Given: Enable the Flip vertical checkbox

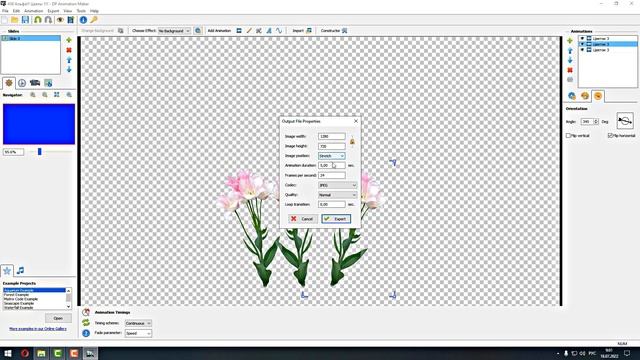Looking at the screenshot, I should click(x=568, y=136).
